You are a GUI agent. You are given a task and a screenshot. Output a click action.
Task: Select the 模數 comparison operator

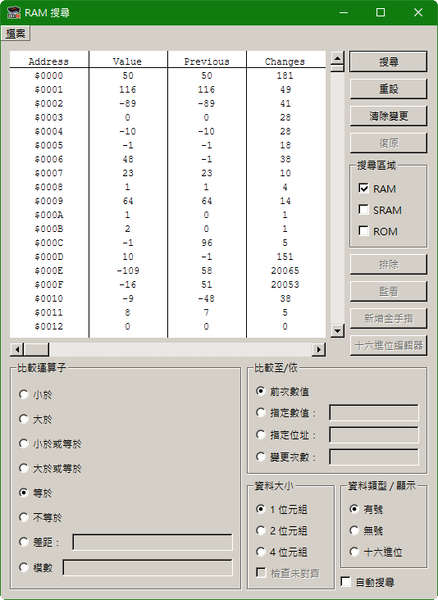(x=24, y=567)
